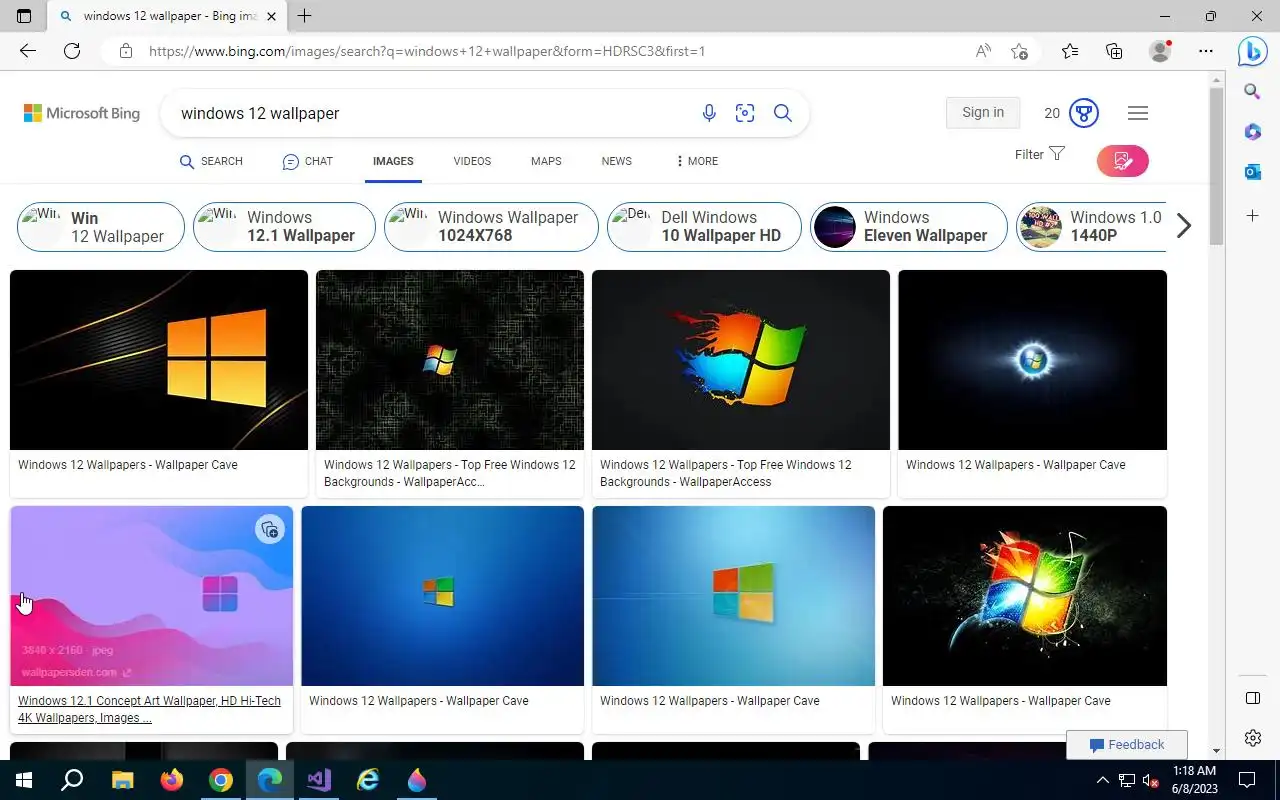Viewport: 1280px width, 800px height.
Task: Open black and green grid Windows logo thumbnail
Action: coord(450,360)
